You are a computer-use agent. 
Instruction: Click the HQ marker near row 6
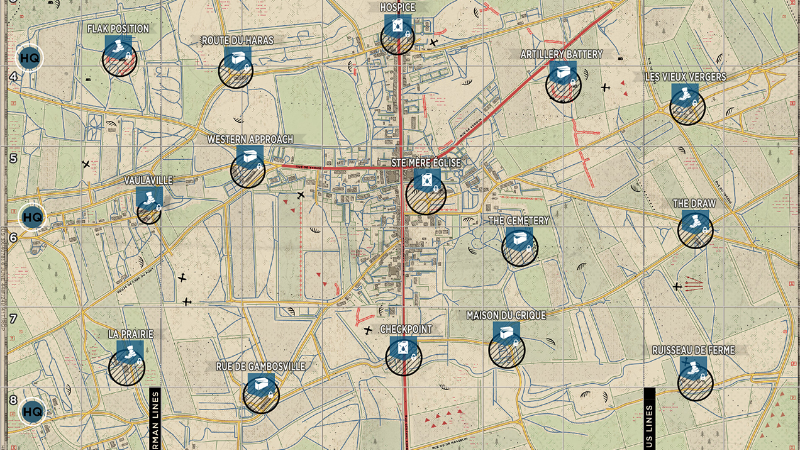click(x=32, y=217)
